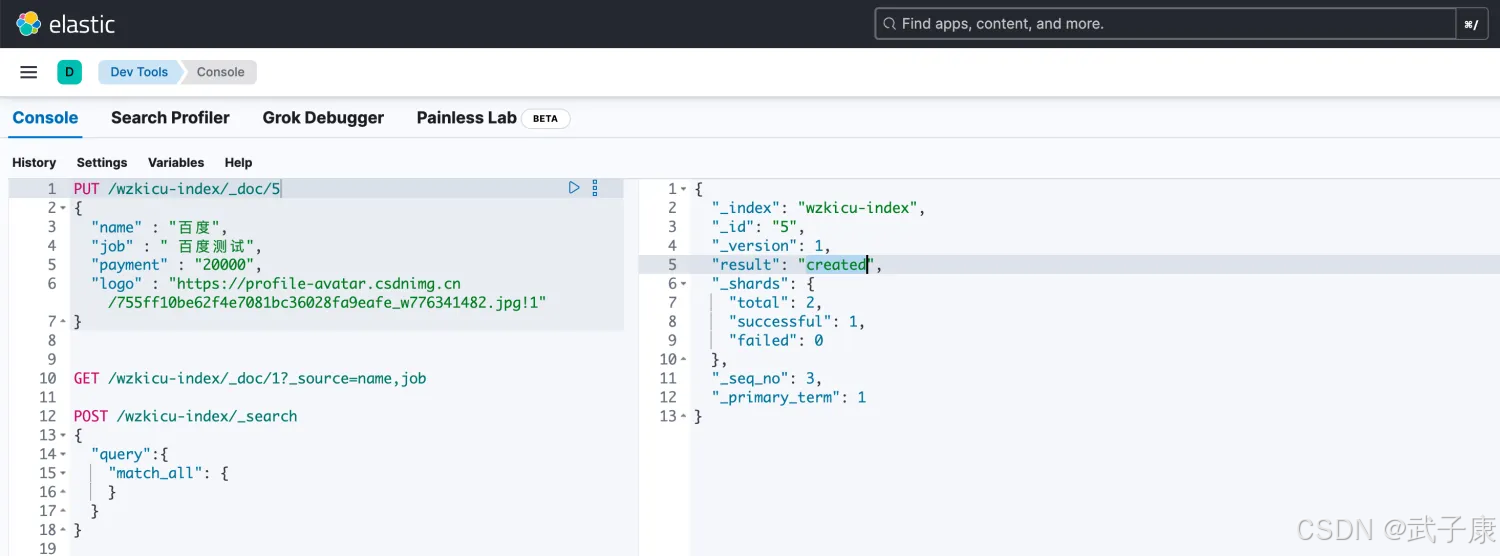This screenshot has height=556, width=1500.
Task: Click the green D space avatar
Action: [x=69, y=72]
